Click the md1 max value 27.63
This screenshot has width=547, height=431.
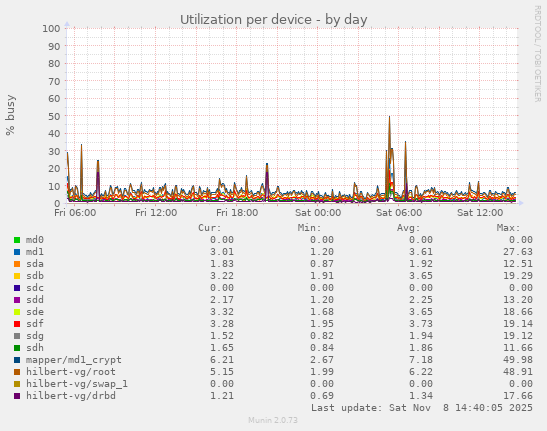[518, 252]
